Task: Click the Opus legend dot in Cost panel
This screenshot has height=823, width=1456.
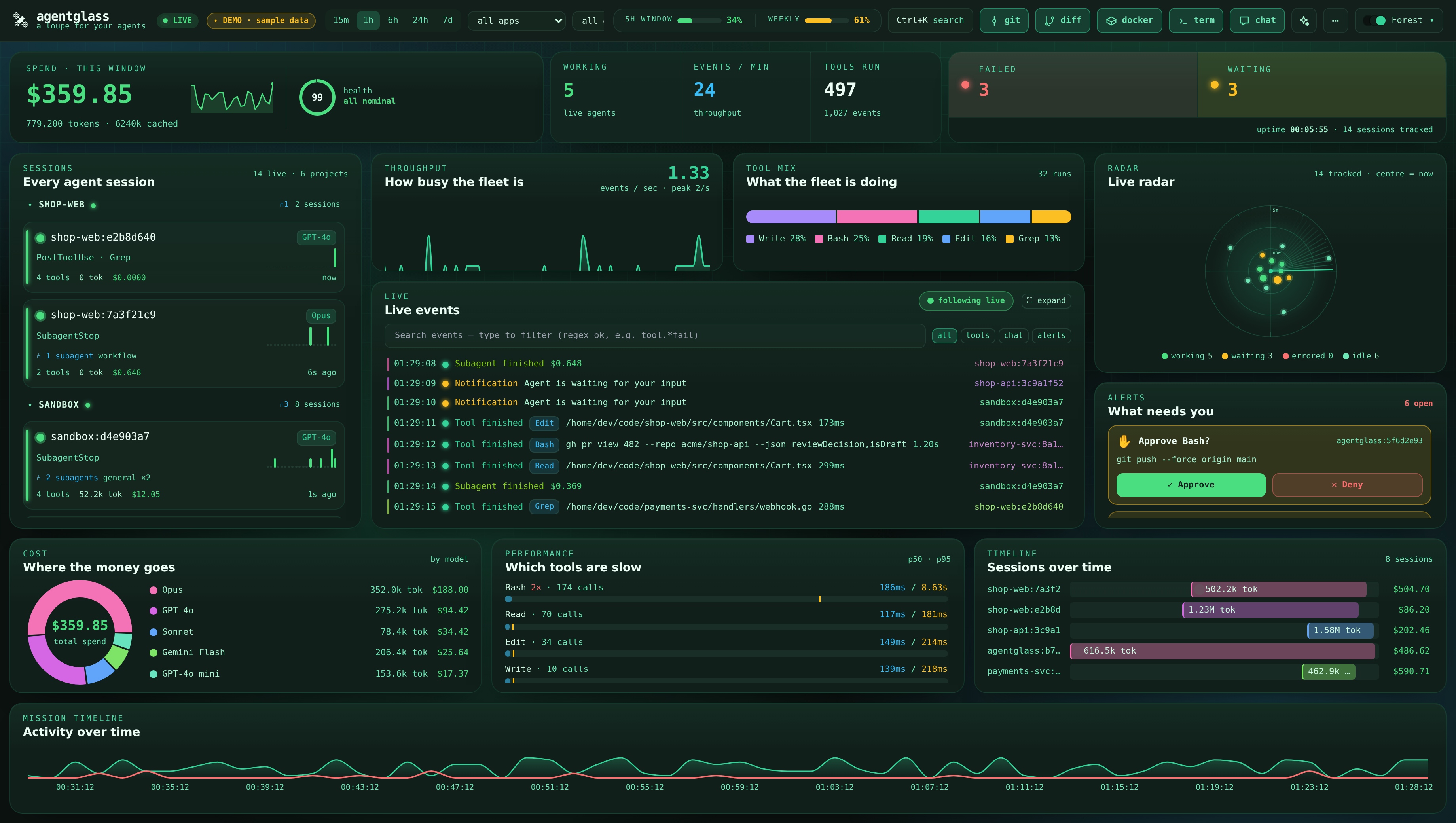Action: pyautogui.click(x=153, y=590)
